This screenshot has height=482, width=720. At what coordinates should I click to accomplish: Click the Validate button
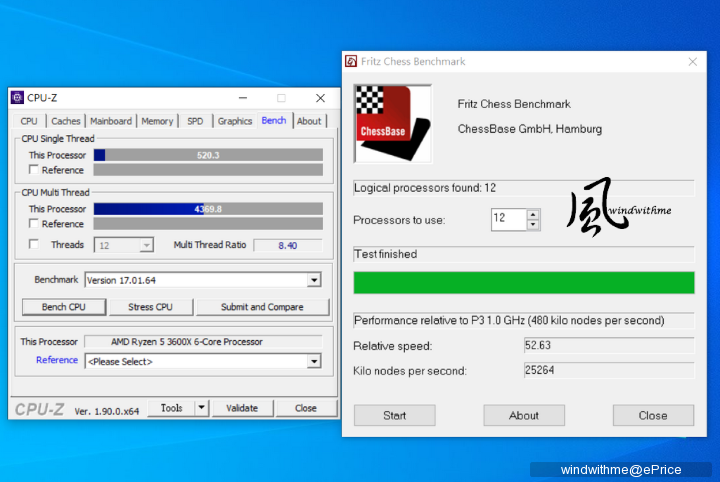242,408
